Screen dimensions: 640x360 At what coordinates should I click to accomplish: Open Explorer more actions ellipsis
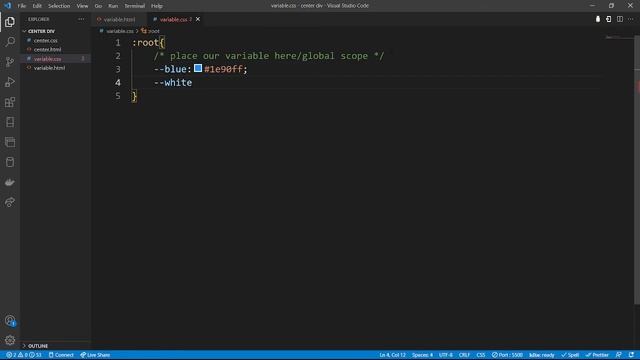coord(81,19)
